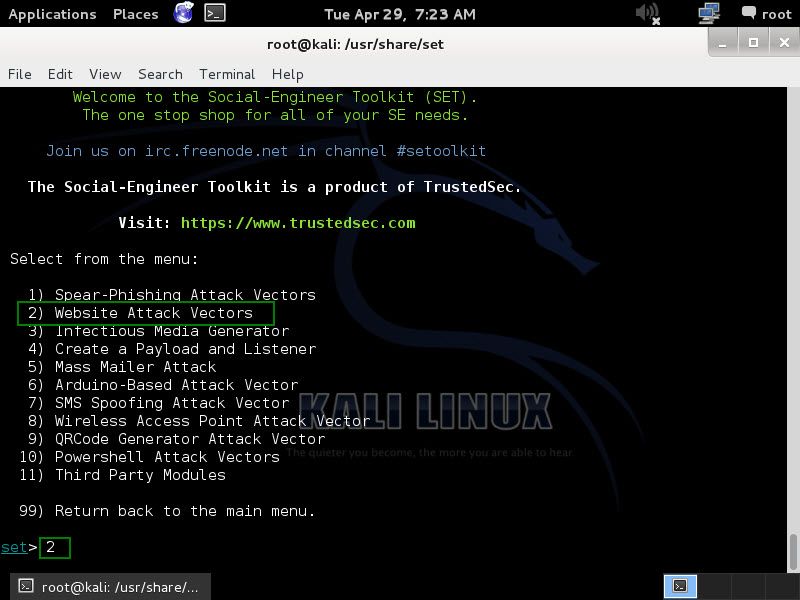Click the 'Spear-Phishing Attack Vectors' line
This screenshot has height=600, width=800.
172,295
